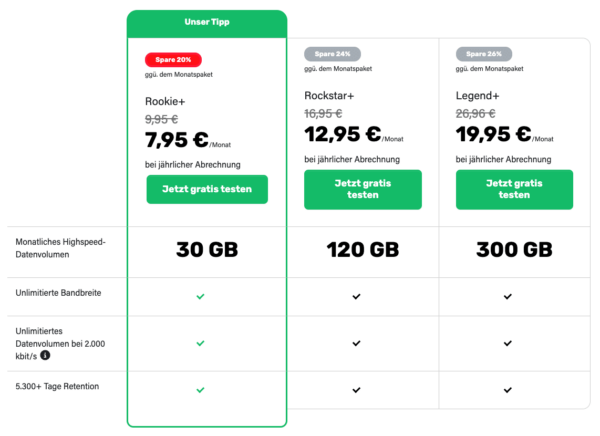Click Rookie+ 5.300+ Tage Retention checkmark

[200, 390]
